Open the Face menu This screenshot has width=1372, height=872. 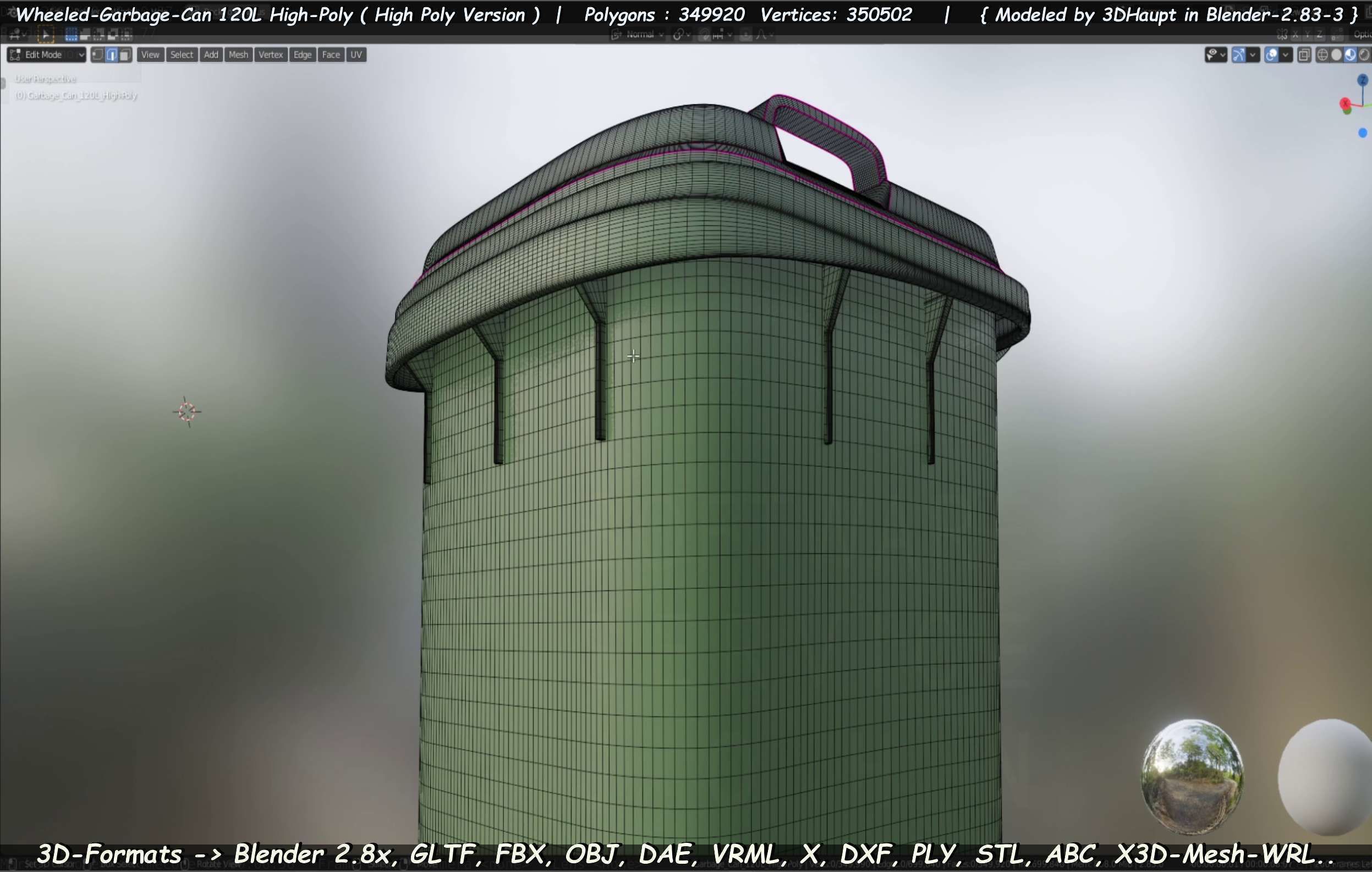pos(331,54)
